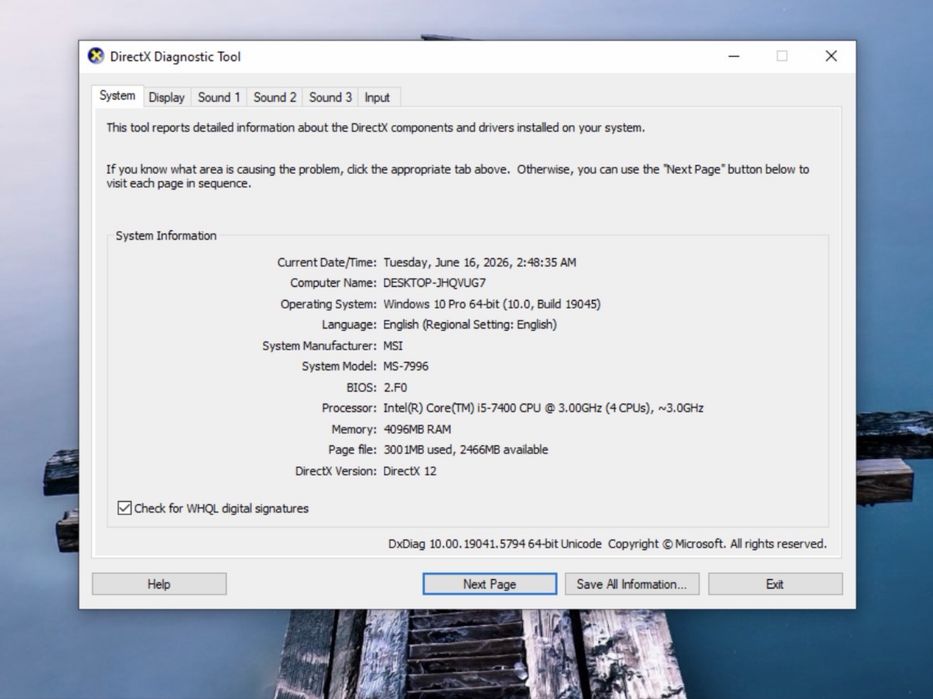
Task: Close the DirectX Diagnostic Tool window
Action: point(831,57)
